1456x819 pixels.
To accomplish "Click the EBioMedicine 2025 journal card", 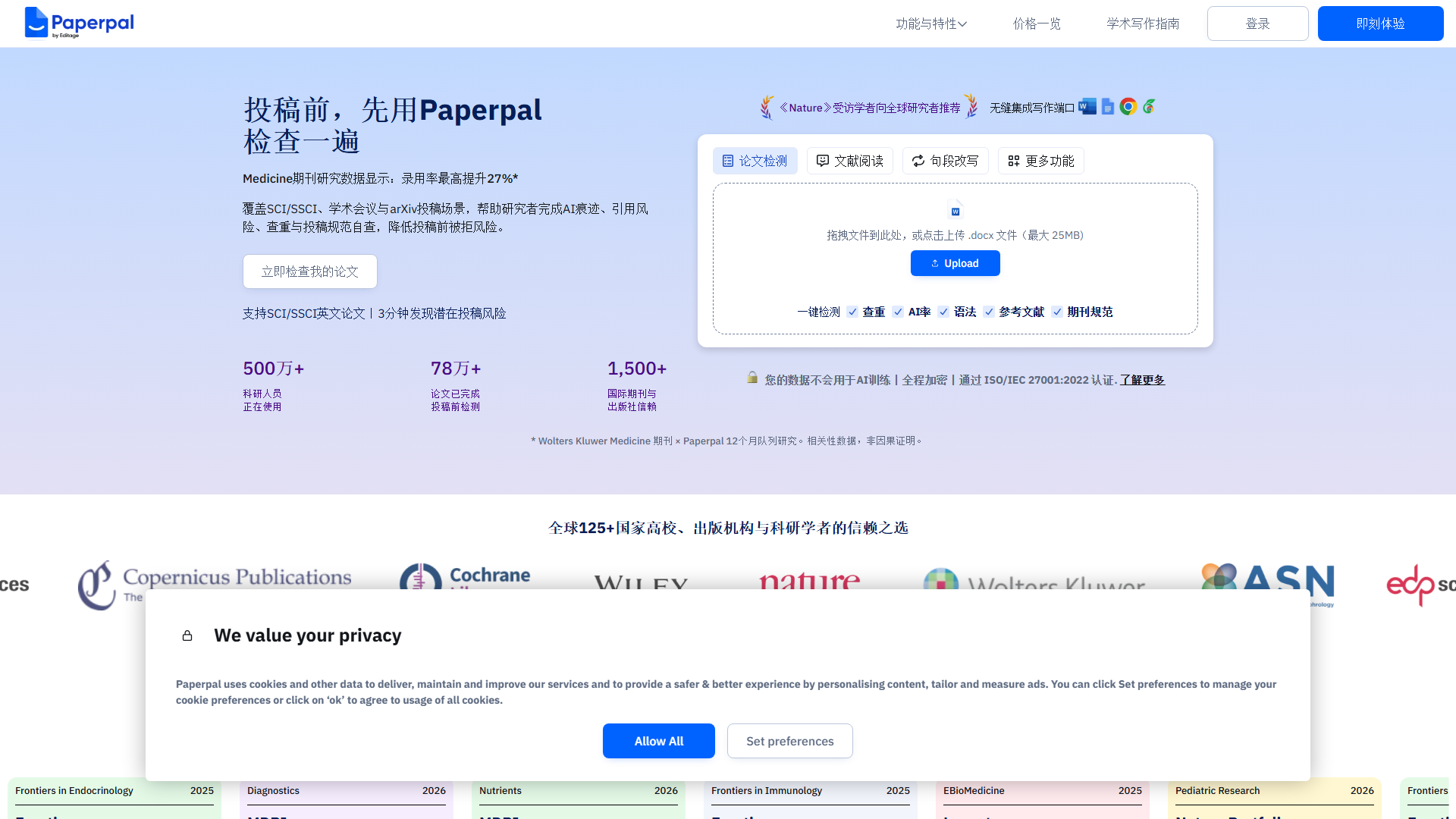I will point(1043,799).
